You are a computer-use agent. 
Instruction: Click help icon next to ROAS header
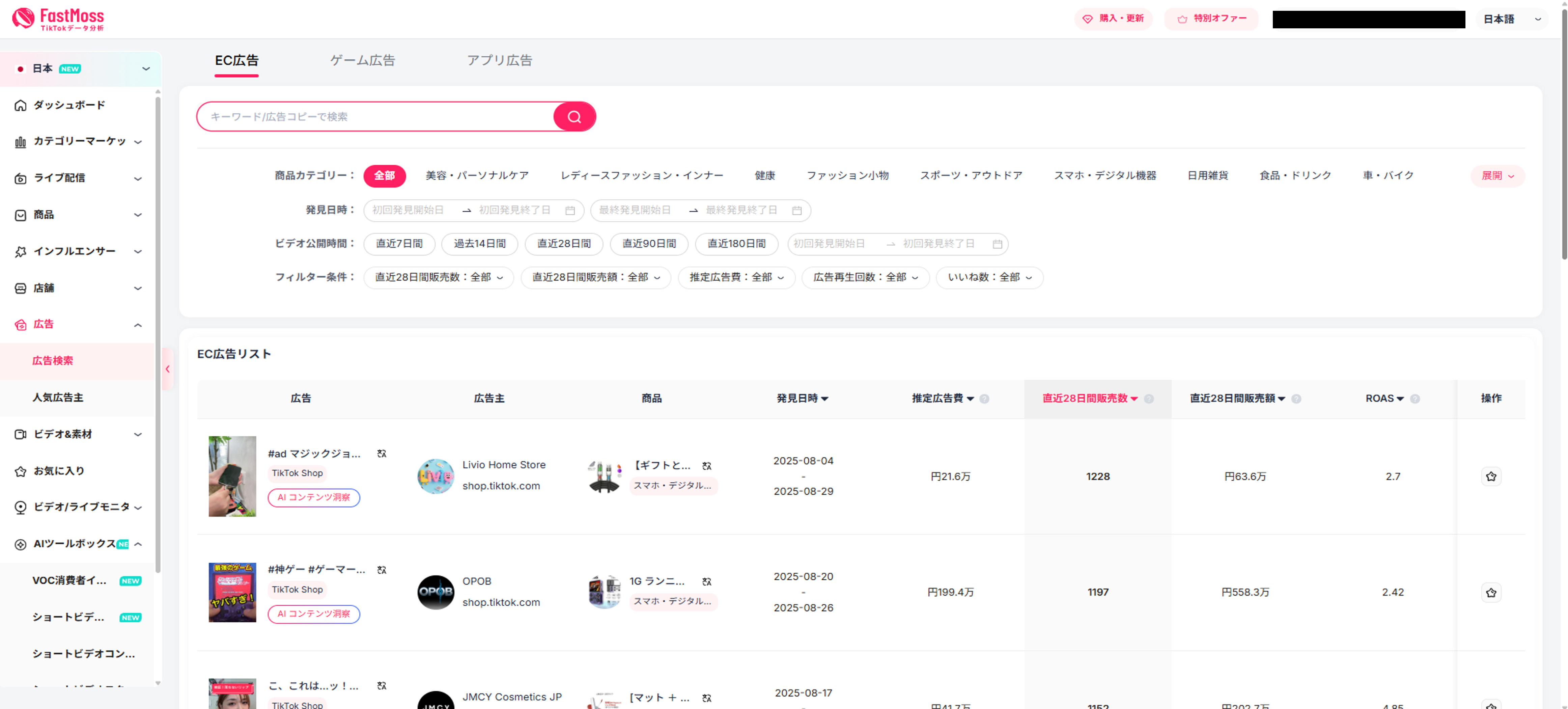point(1415,399)
